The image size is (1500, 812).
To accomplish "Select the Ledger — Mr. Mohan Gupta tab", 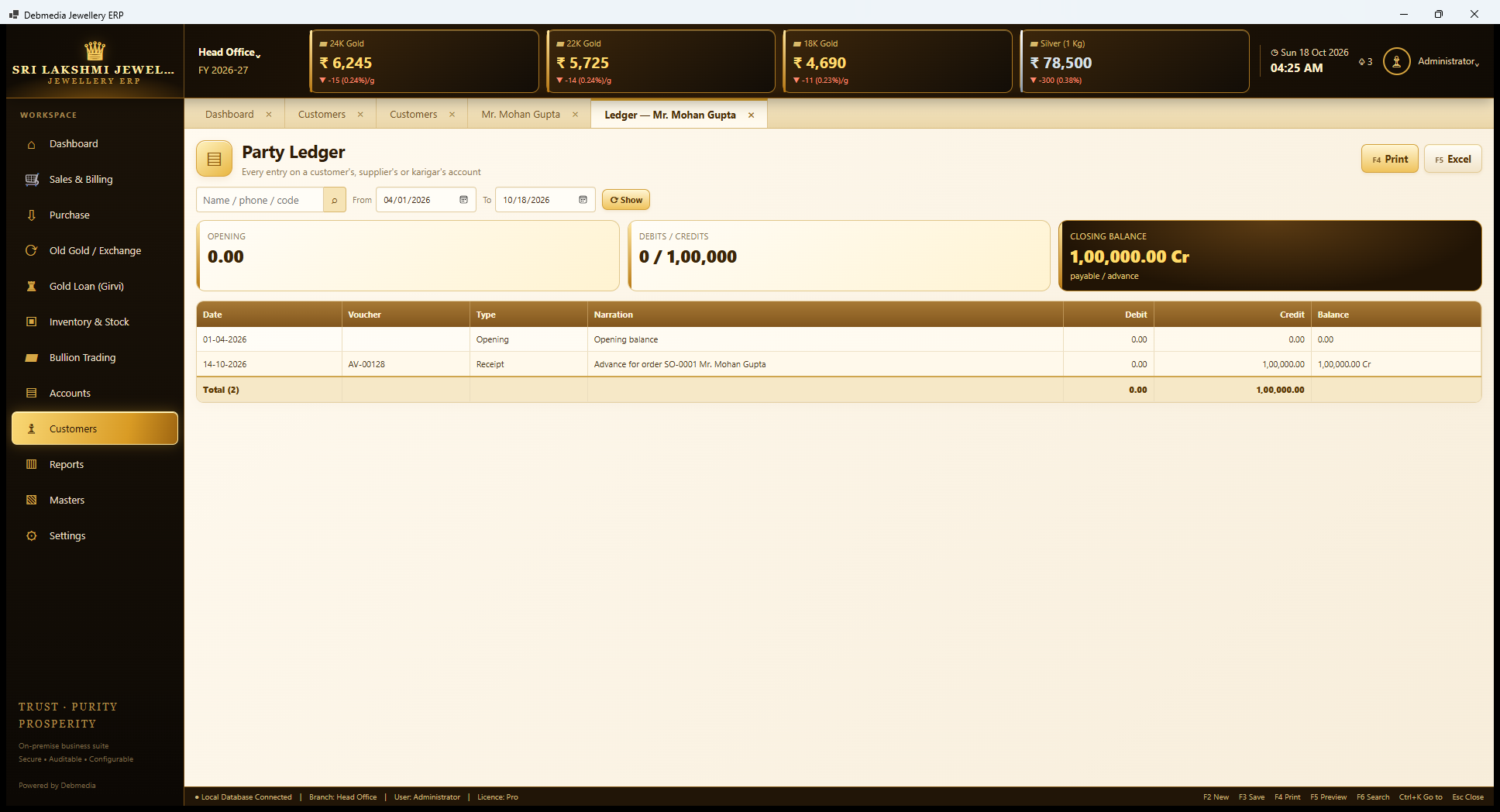I will tap(670, 115).
